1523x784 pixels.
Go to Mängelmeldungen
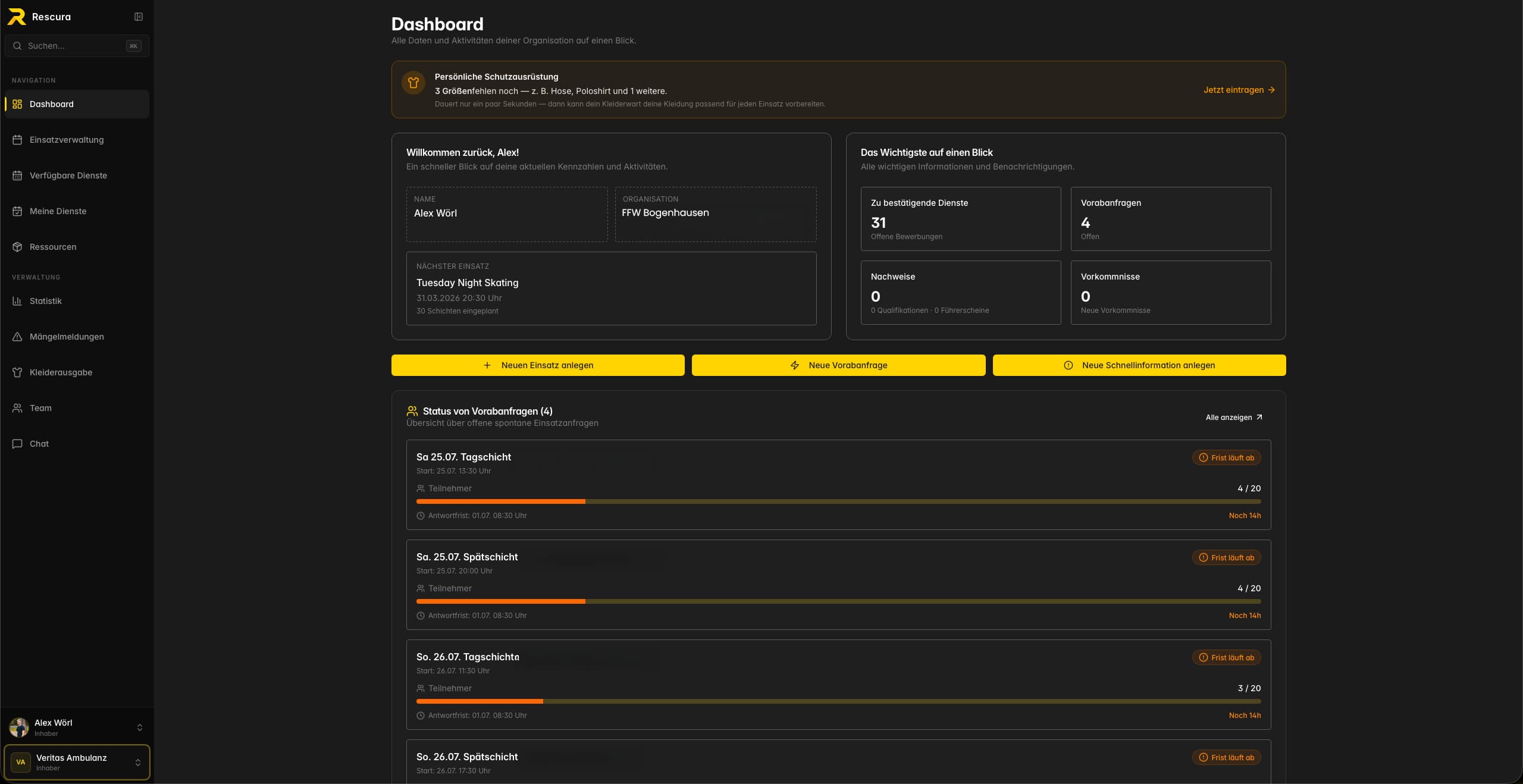click(x=77, y=337)
